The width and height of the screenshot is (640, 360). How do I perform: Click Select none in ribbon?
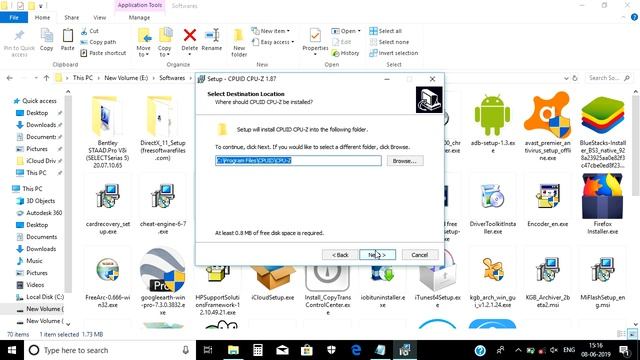389,42
